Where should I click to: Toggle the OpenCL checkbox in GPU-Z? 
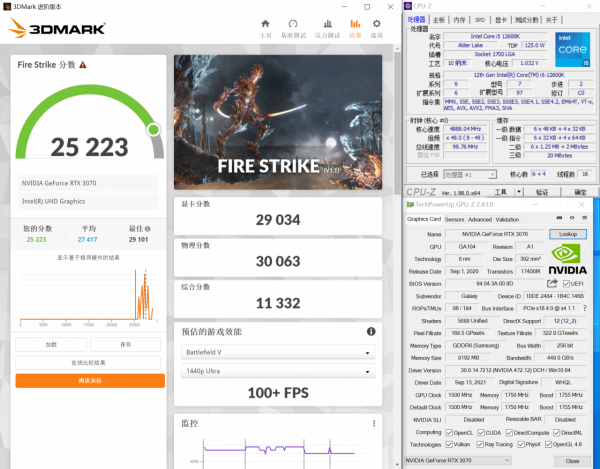point(449,433)
